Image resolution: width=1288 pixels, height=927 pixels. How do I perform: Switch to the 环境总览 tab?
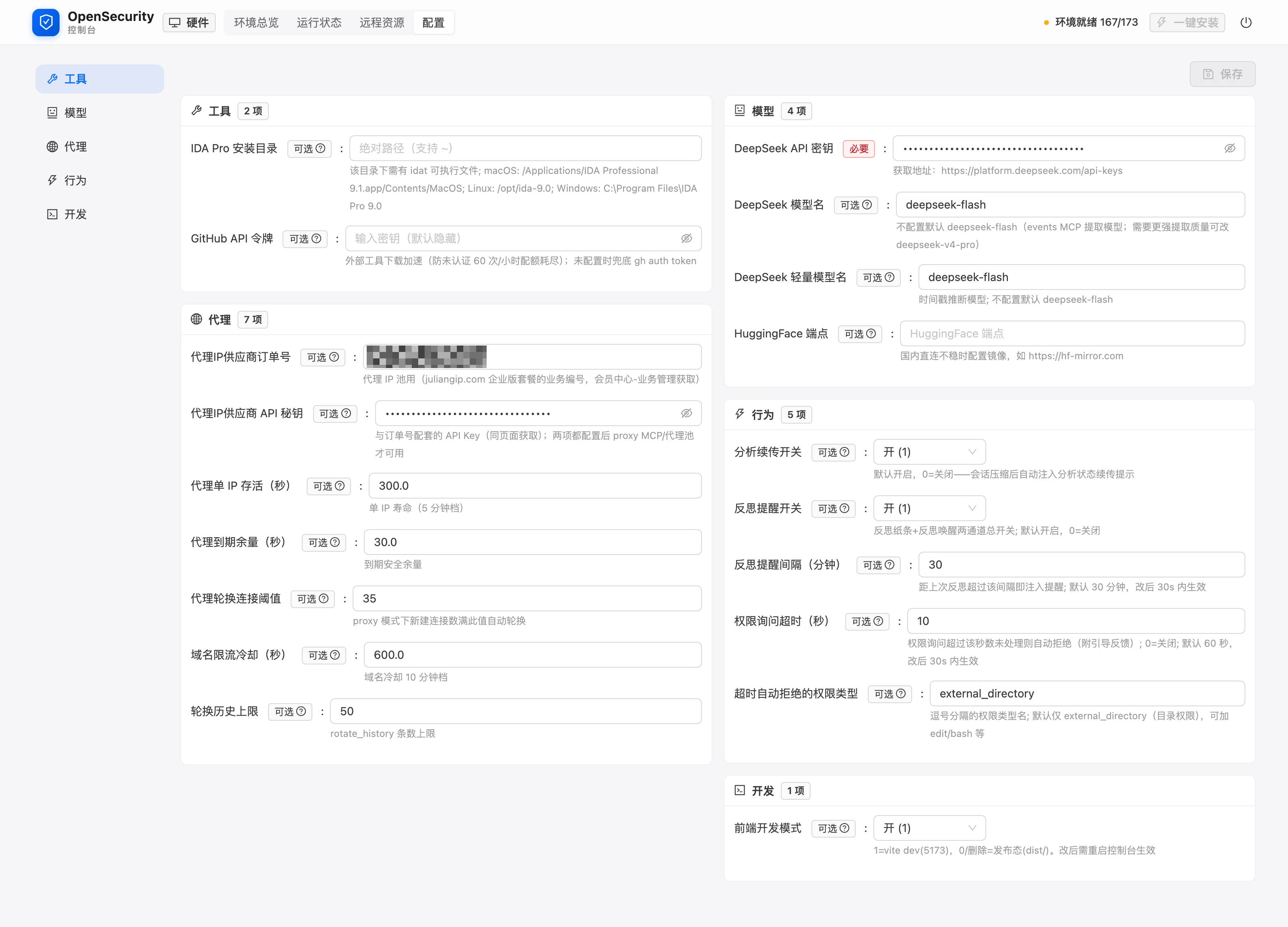(x=256, y=22)
